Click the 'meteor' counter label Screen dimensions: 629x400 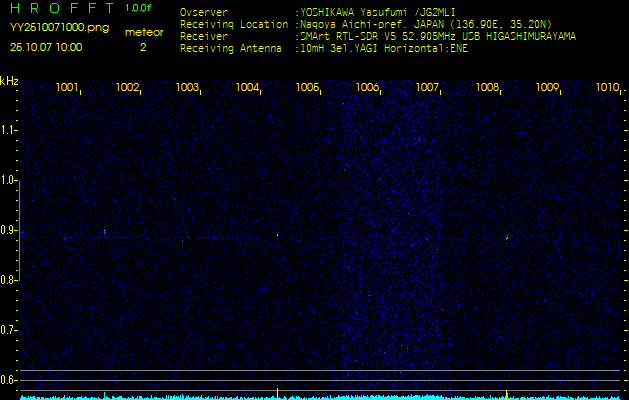[x=144, y=32]
